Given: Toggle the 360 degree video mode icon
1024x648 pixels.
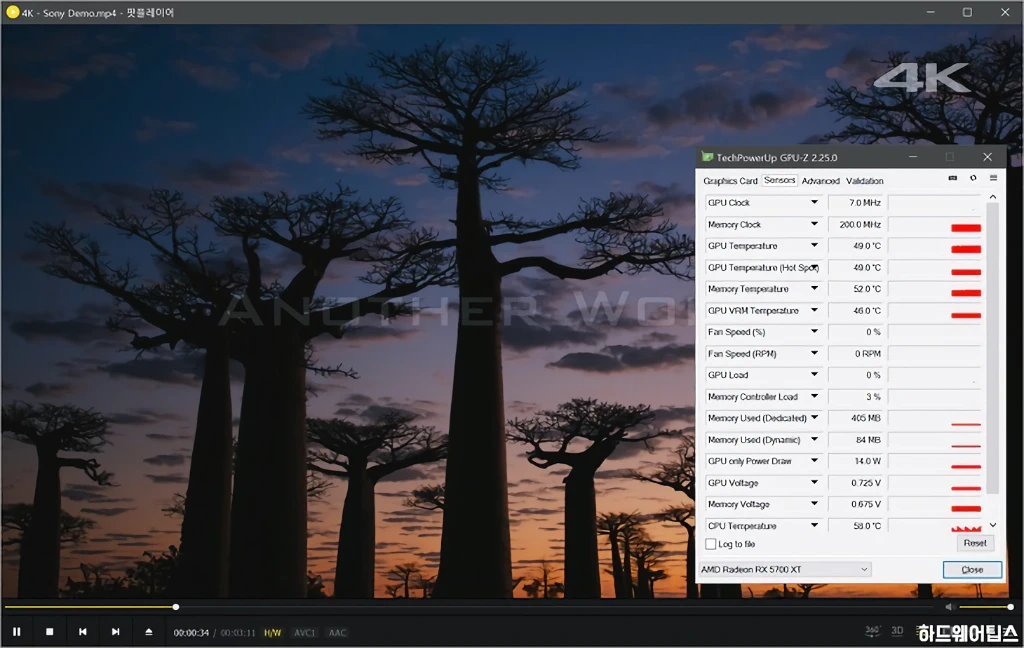Looking at the screenshot, I should [x=872, y=631].
